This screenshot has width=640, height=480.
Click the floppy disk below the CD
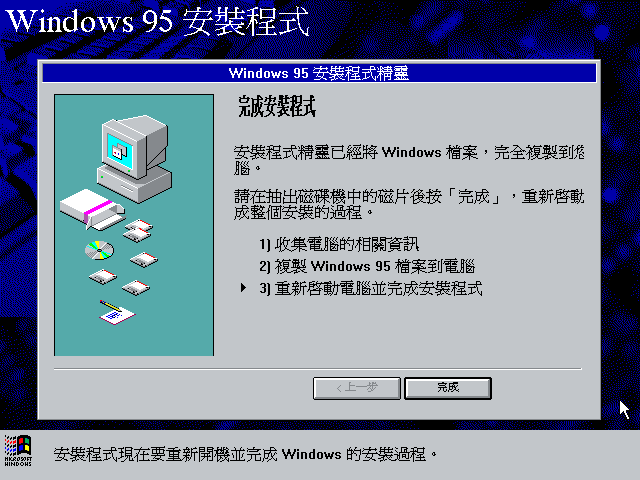(103, 277)
